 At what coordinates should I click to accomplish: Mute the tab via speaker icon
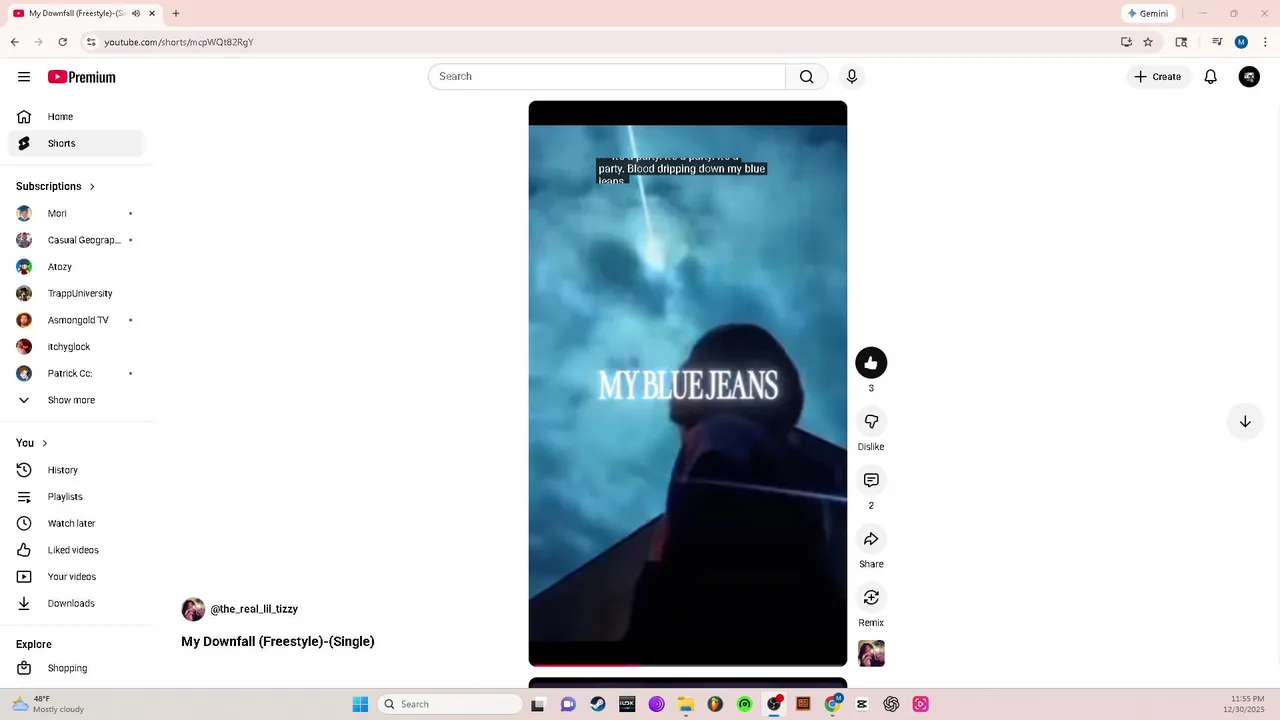(136, 14)
